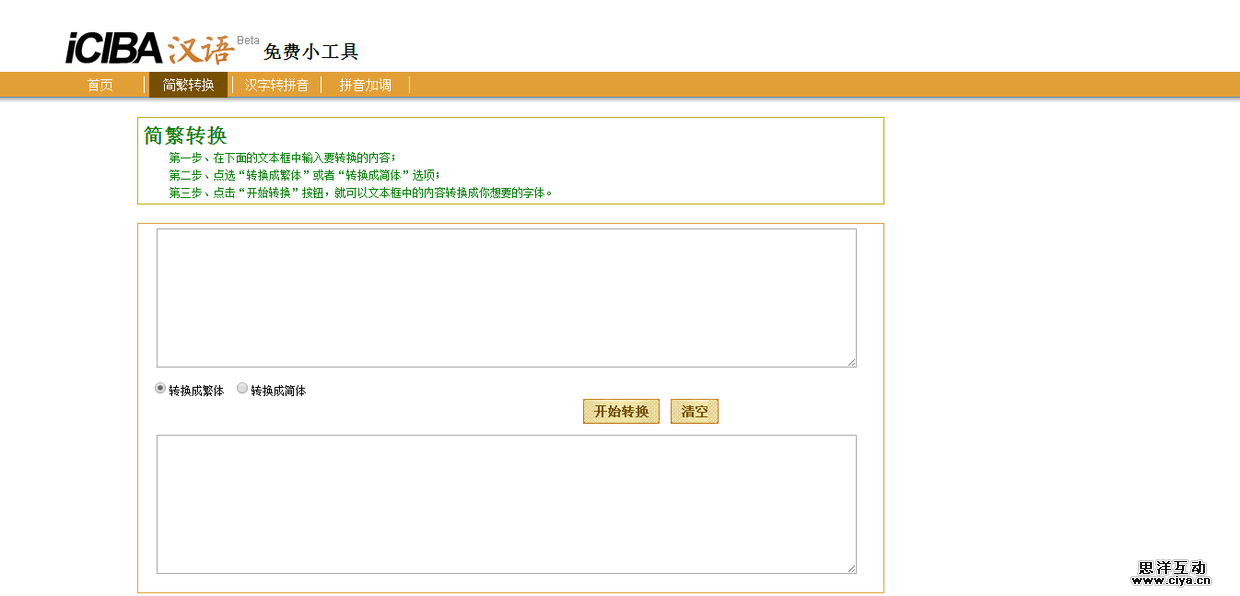Click the Beta label next to logo

(x=248, y=40)
